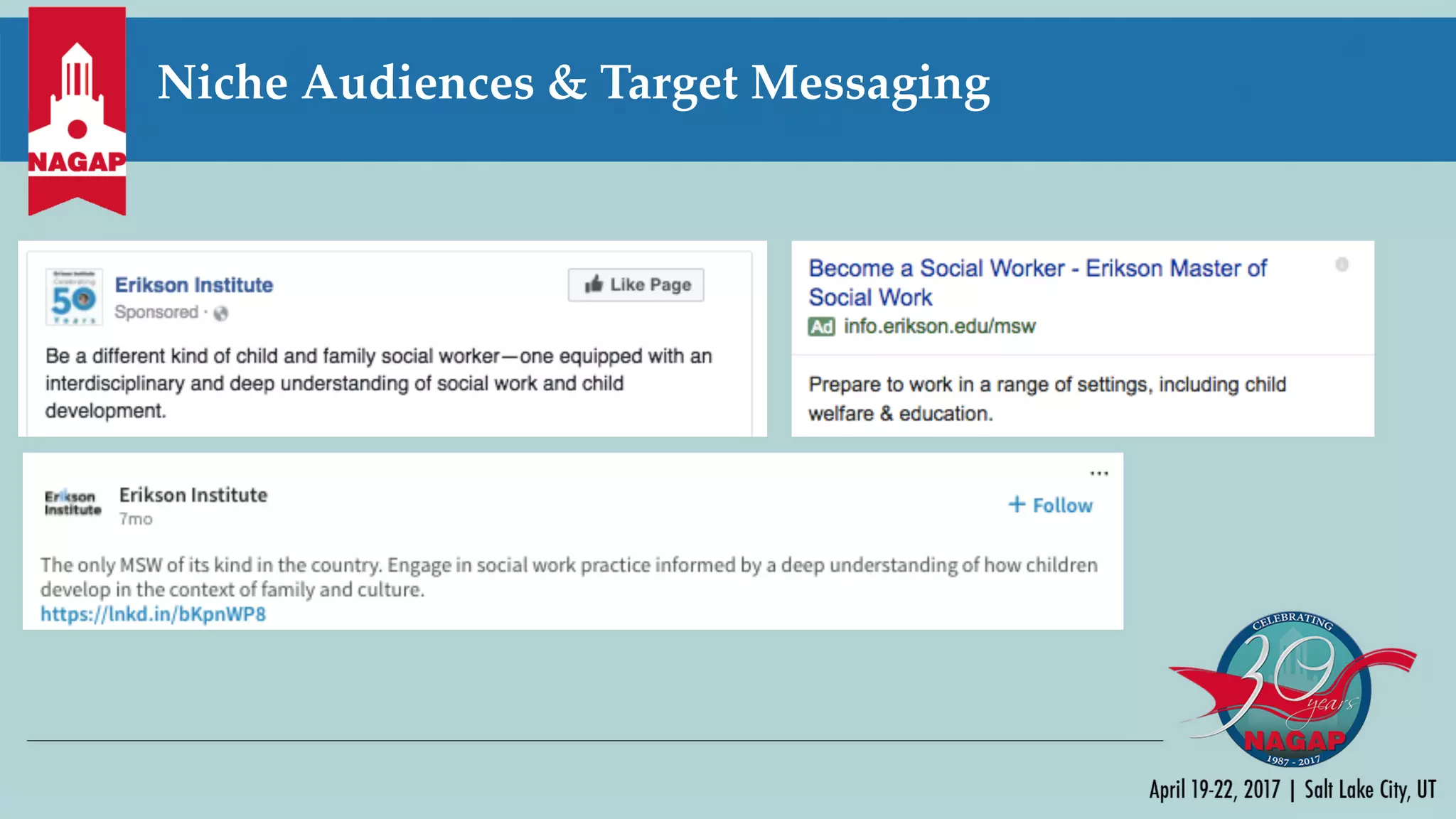Follow Erikson Institute on LinkedIn
The height and width of the screenshot is (819, 1456).
[x=1050, y=505]
